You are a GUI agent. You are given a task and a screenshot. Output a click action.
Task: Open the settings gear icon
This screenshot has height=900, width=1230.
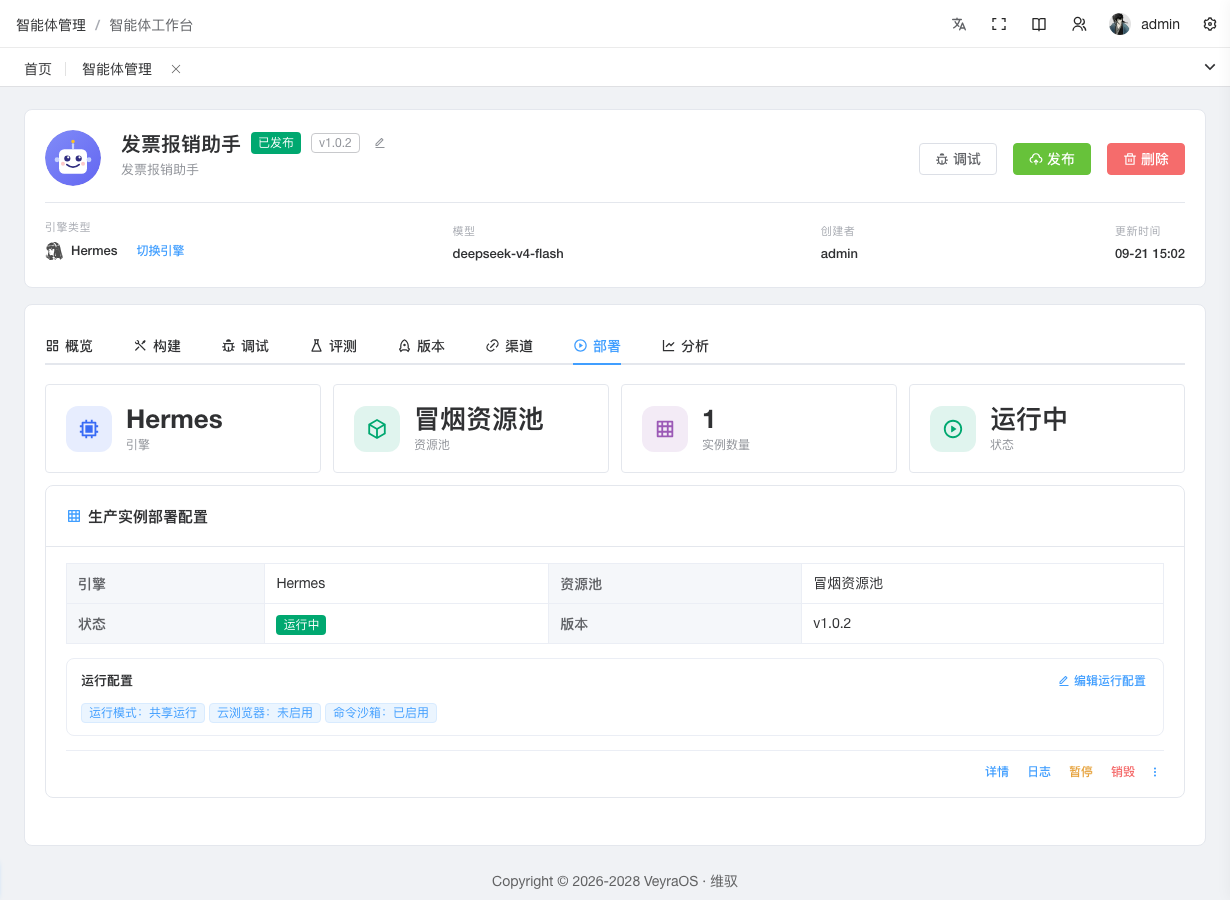pyautogui.click(x=1210, y=24)
